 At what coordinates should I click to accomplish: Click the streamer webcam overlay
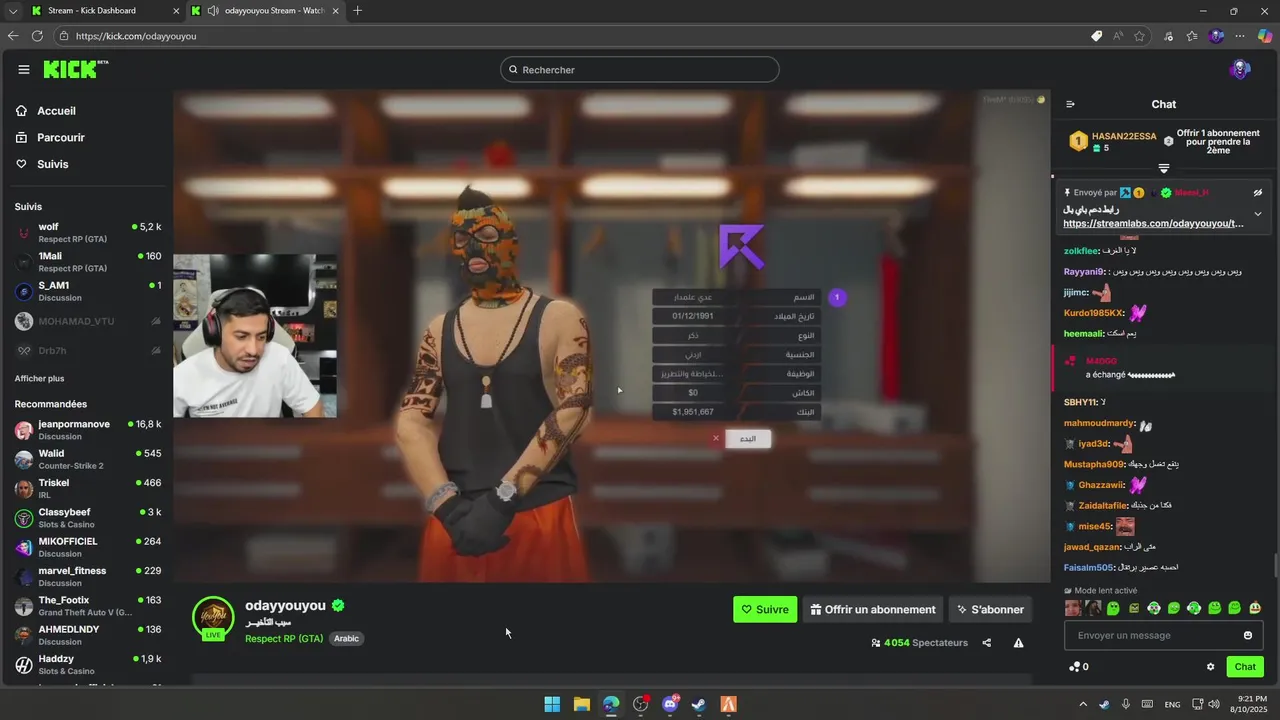coord(255,336)
